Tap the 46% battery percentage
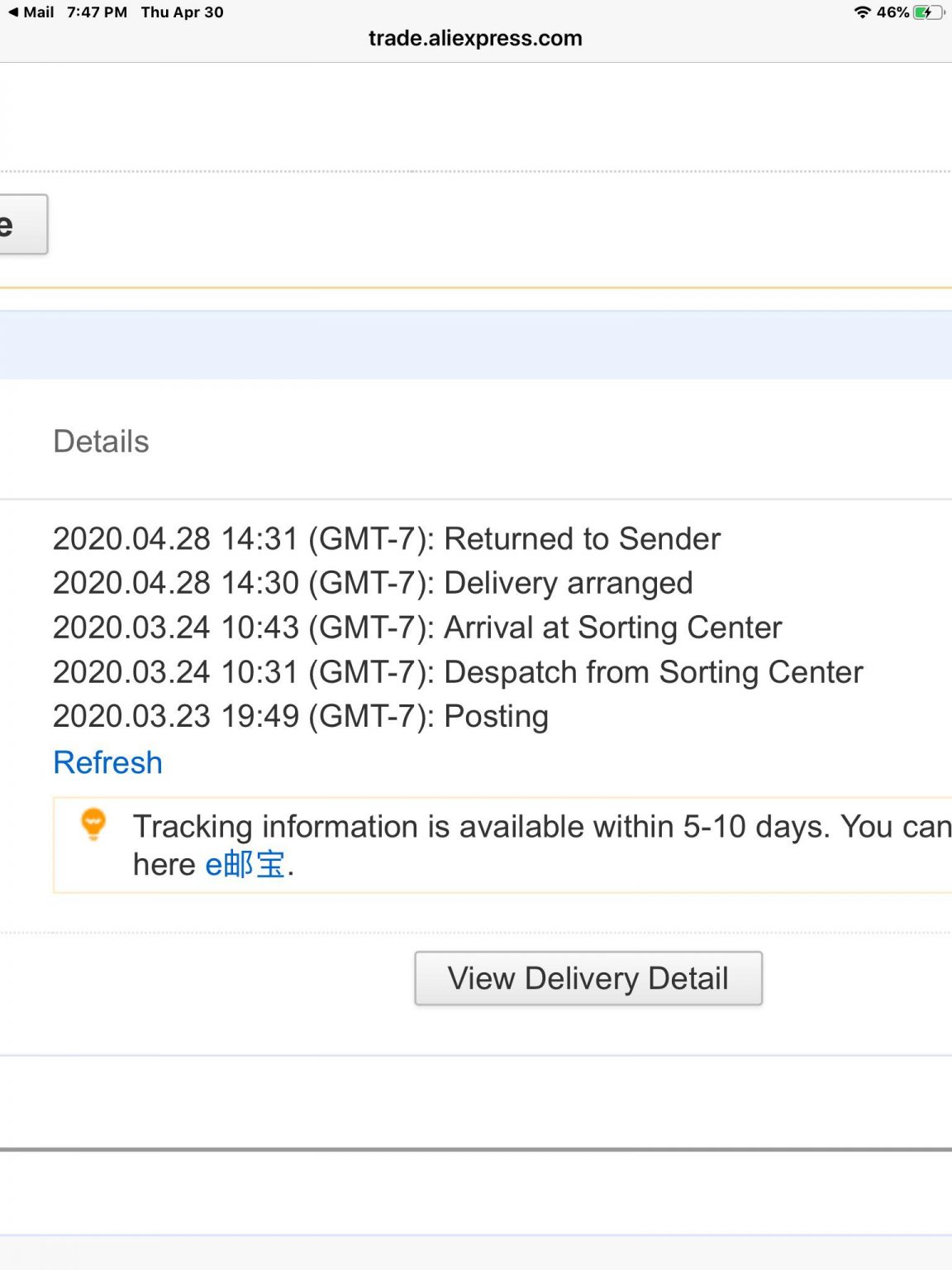Viewport: 952px width, 1270px height. click(892, 12)
